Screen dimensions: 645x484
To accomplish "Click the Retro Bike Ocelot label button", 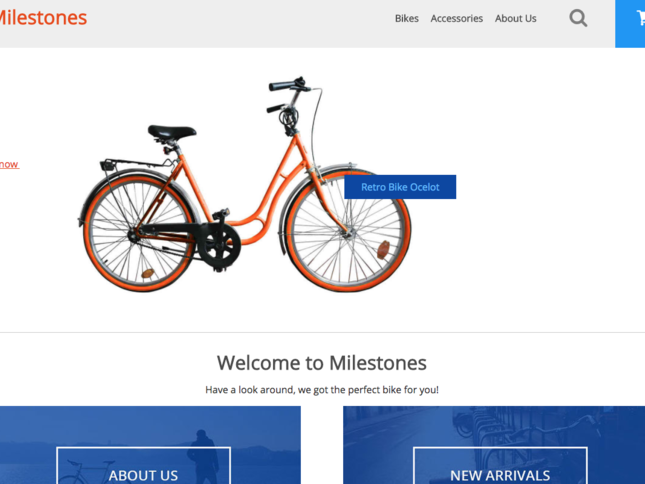I will point(400,187).
